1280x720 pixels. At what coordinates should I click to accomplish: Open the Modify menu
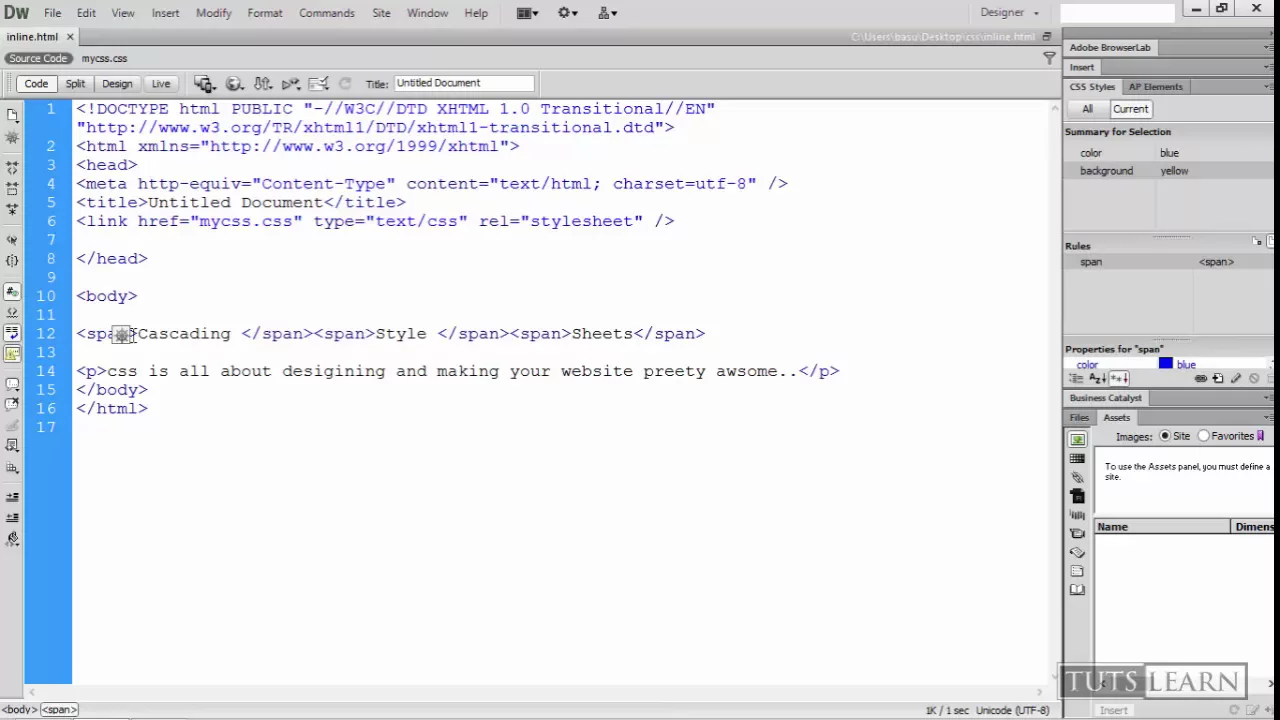(213, 13)
